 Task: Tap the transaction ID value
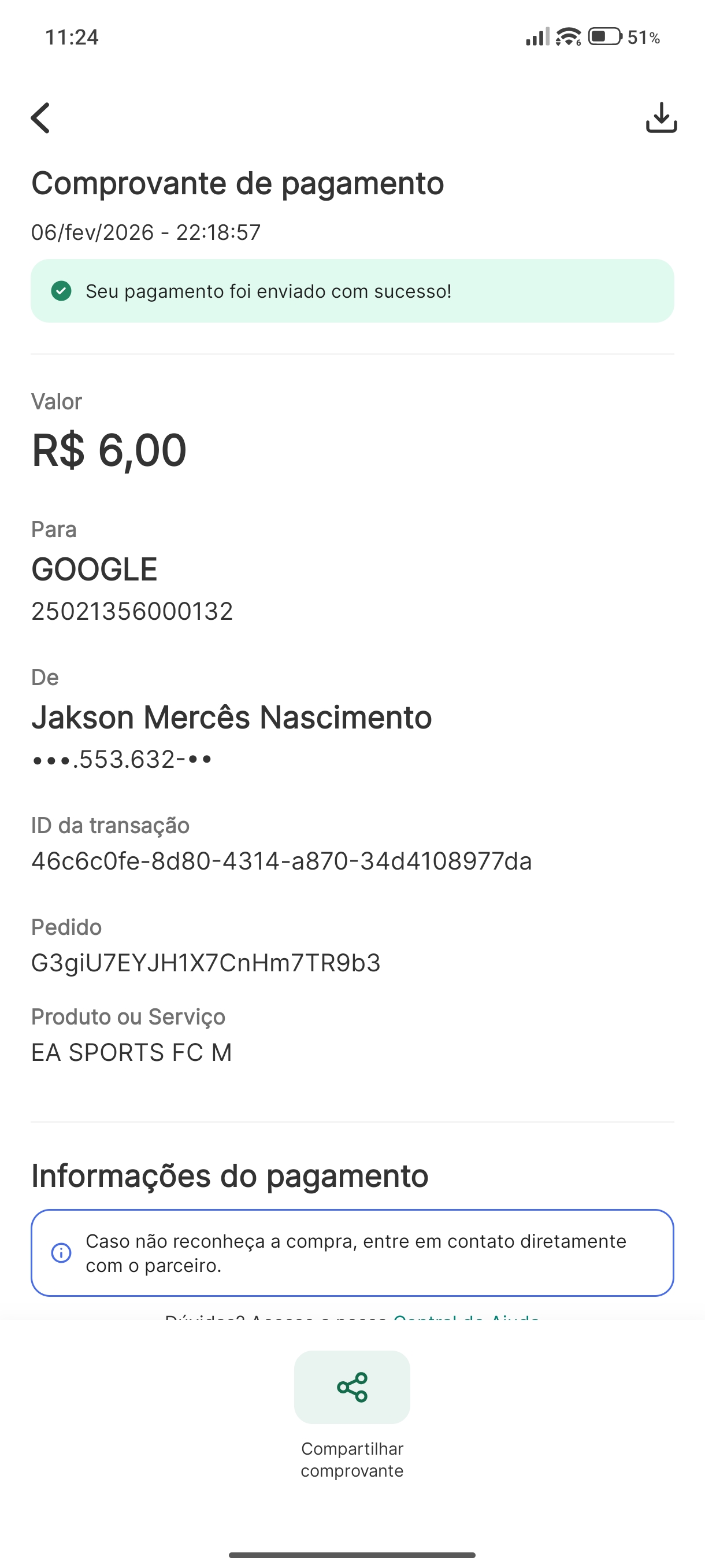[281, 861]
